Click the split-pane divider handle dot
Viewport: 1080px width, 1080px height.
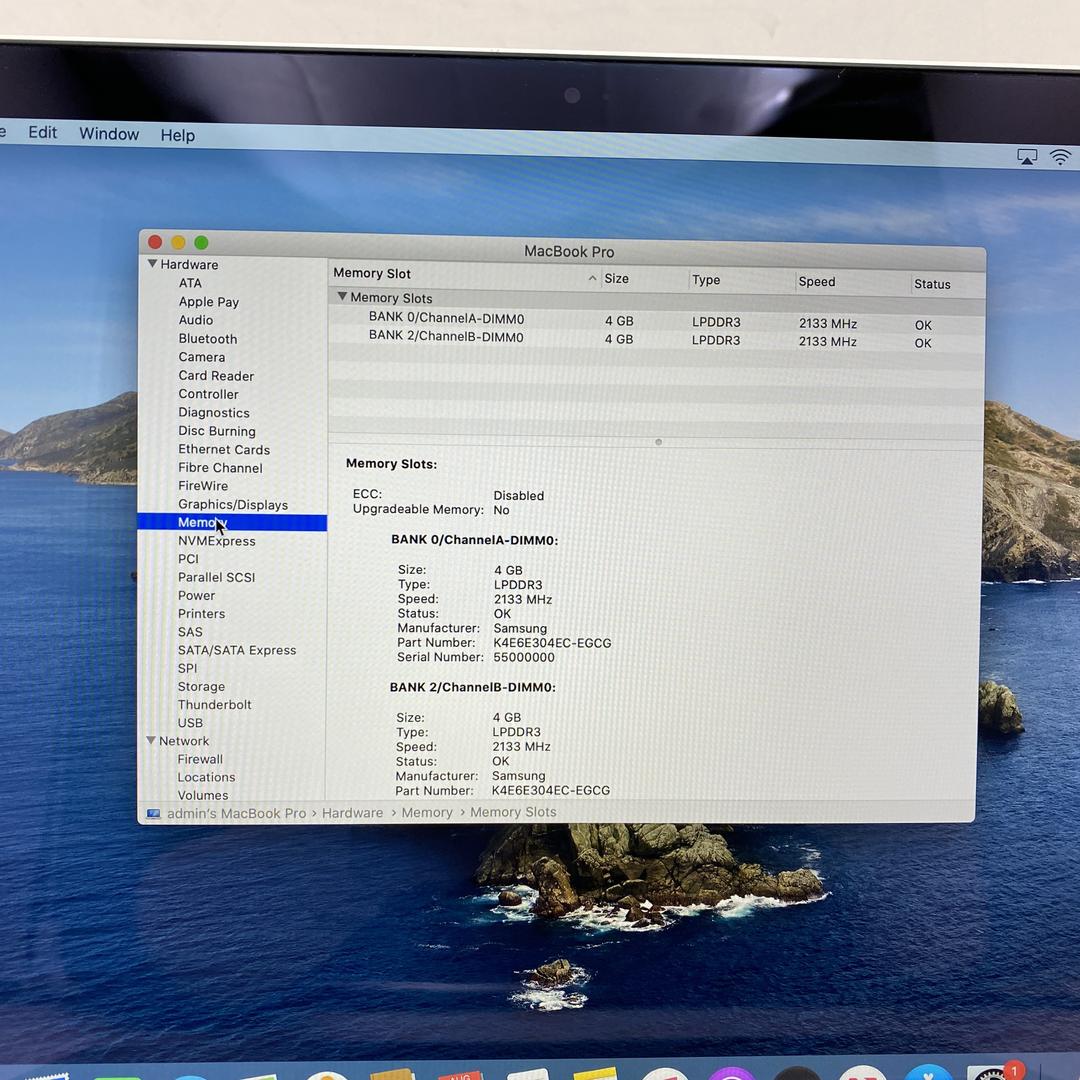tap(658, 442)
